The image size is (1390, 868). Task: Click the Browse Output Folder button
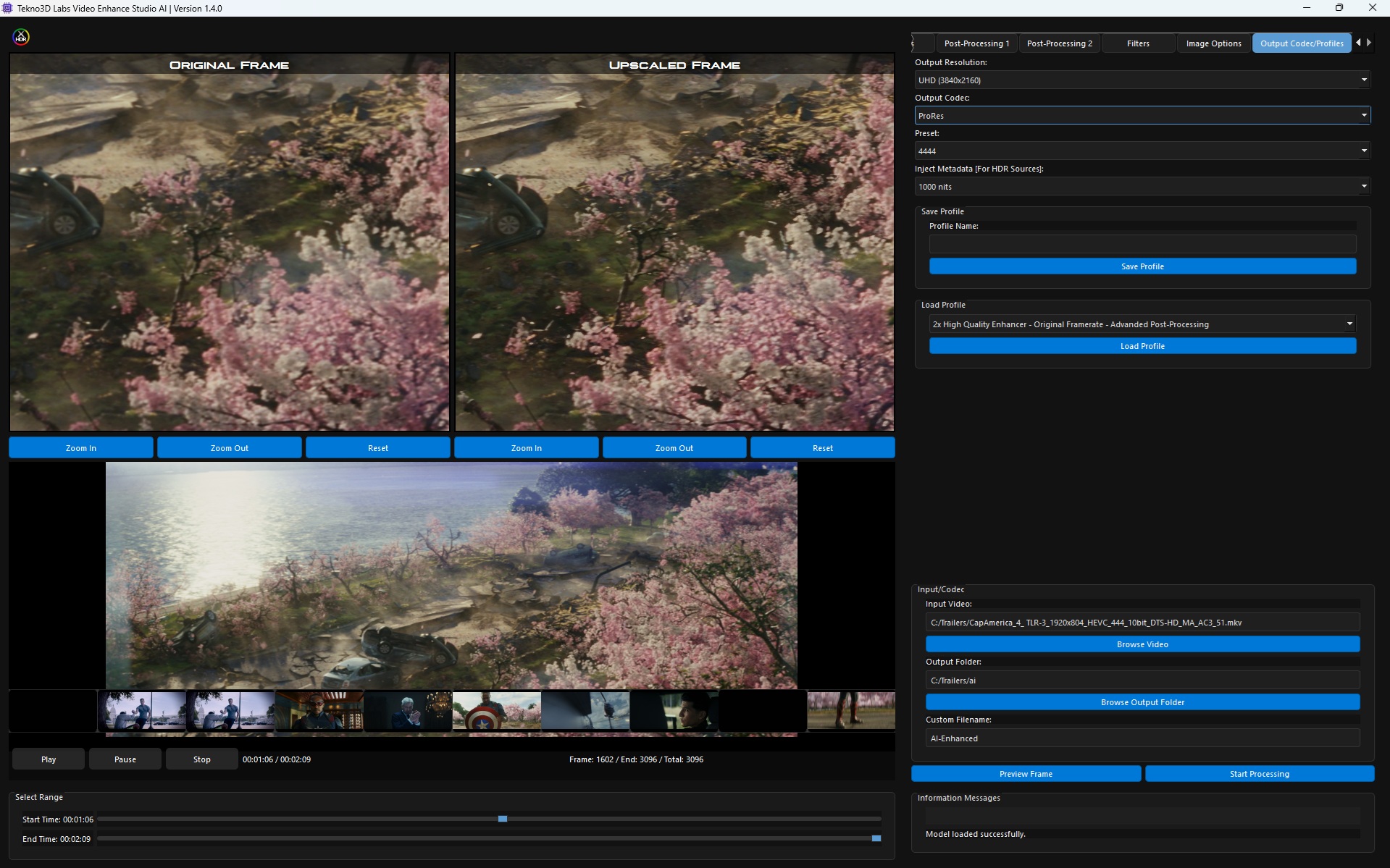[x=1142, y=702]
